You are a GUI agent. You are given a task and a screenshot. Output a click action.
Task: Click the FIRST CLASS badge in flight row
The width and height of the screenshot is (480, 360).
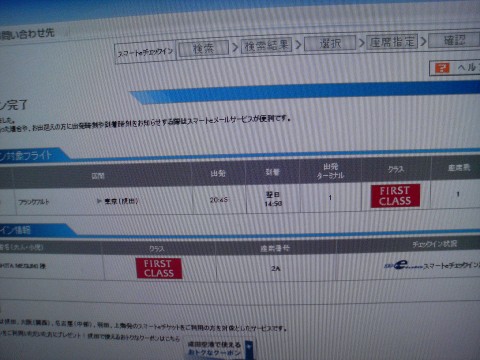tap(395, 196)
